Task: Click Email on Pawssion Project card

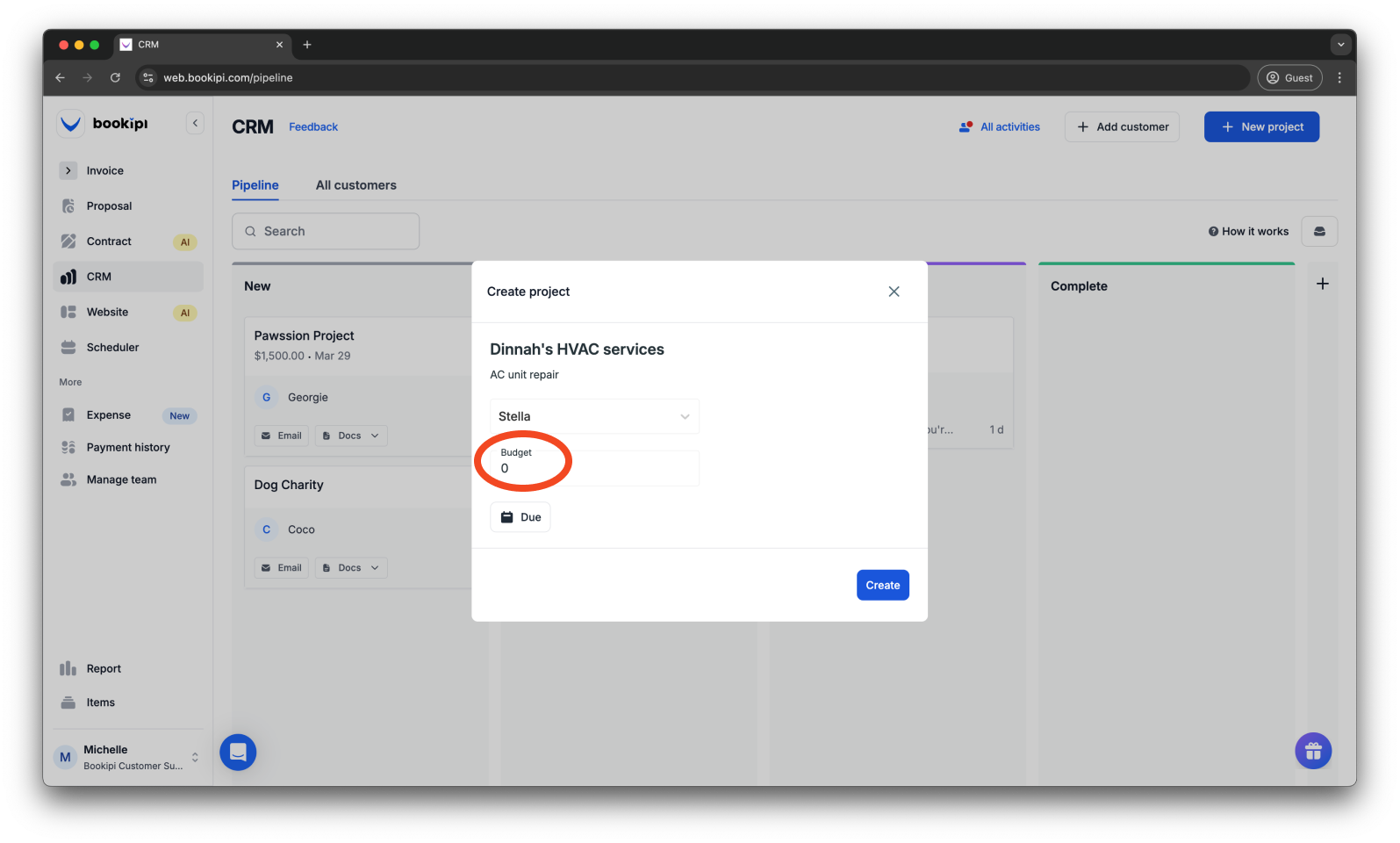Action: click(x=282, y=436)
